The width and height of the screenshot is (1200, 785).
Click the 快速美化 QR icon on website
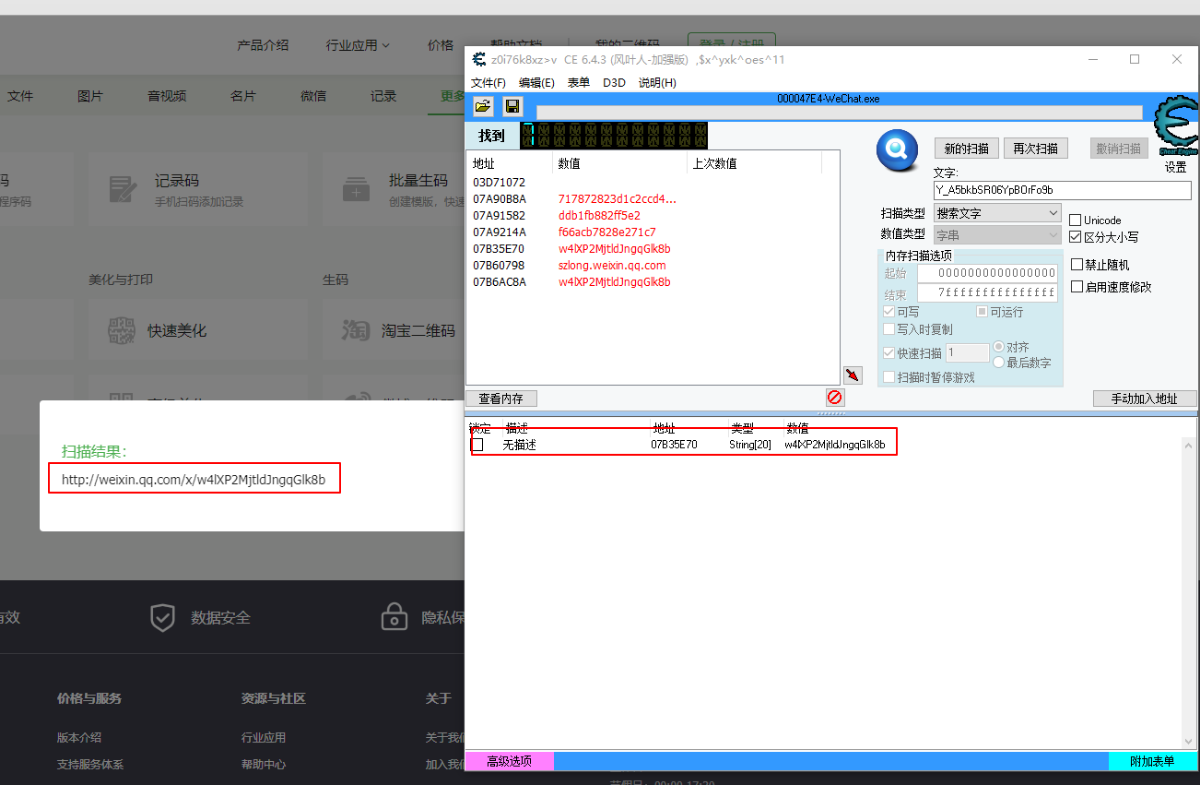[122, 330]
